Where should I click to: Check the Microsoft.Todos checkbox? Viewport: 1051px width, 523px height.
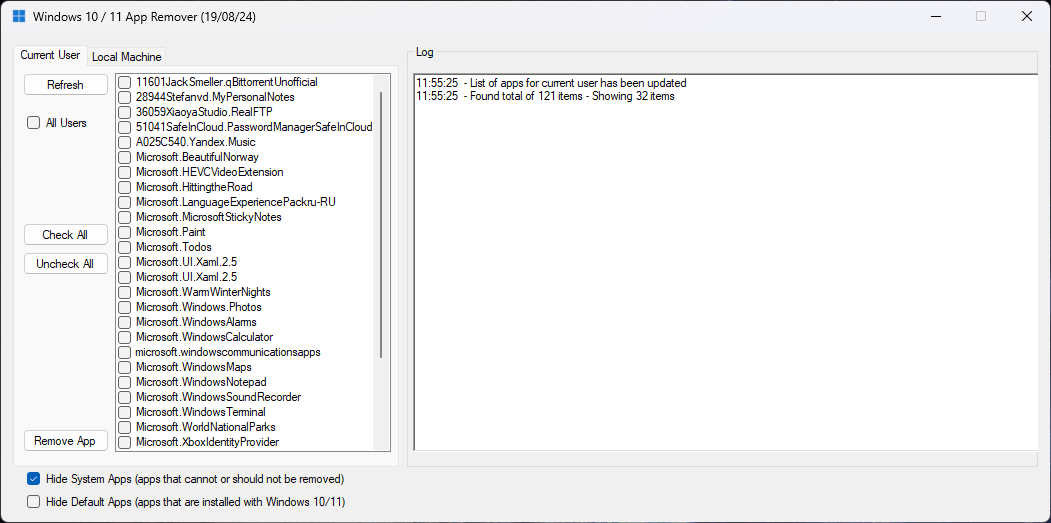click(124, 247)
